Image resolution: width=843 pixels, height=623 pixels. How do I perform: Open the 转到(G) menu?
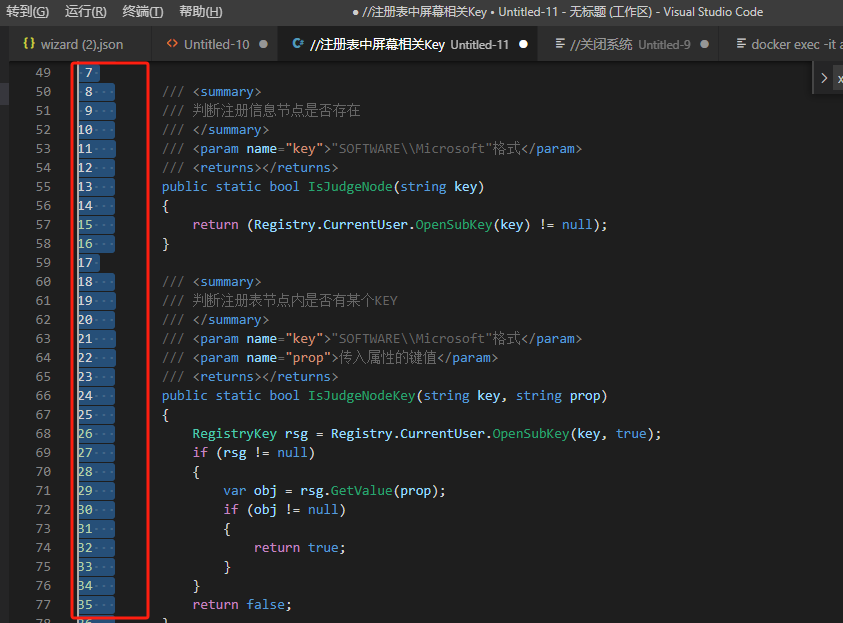point(27,12)
